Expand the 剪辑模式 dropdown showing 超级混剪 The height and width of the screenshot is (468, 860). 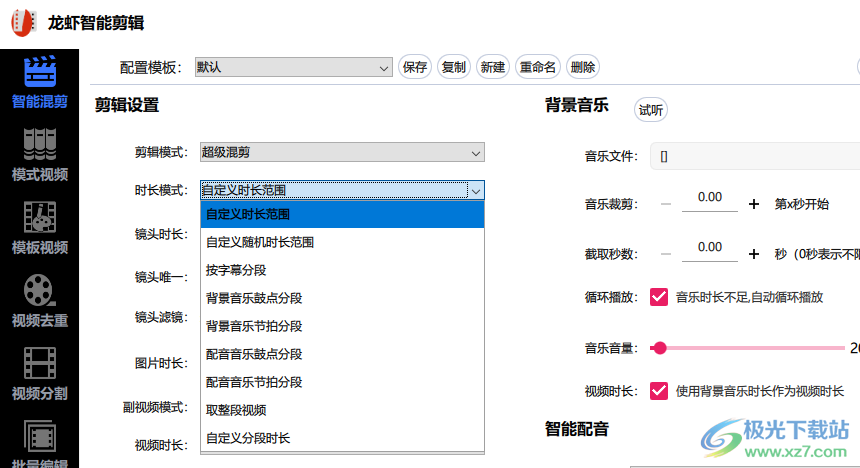(x=342, y=153)
